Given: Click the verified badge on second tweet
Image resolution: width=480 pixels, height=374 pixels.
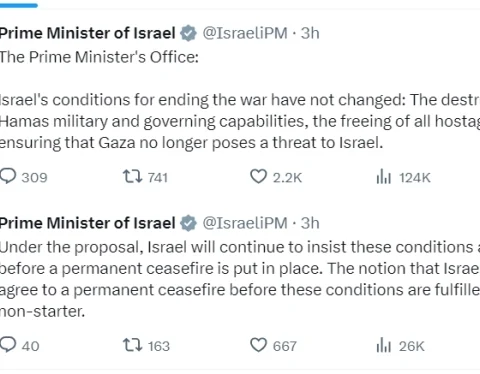Looking at the screenshot, I should tap(188, 223).
